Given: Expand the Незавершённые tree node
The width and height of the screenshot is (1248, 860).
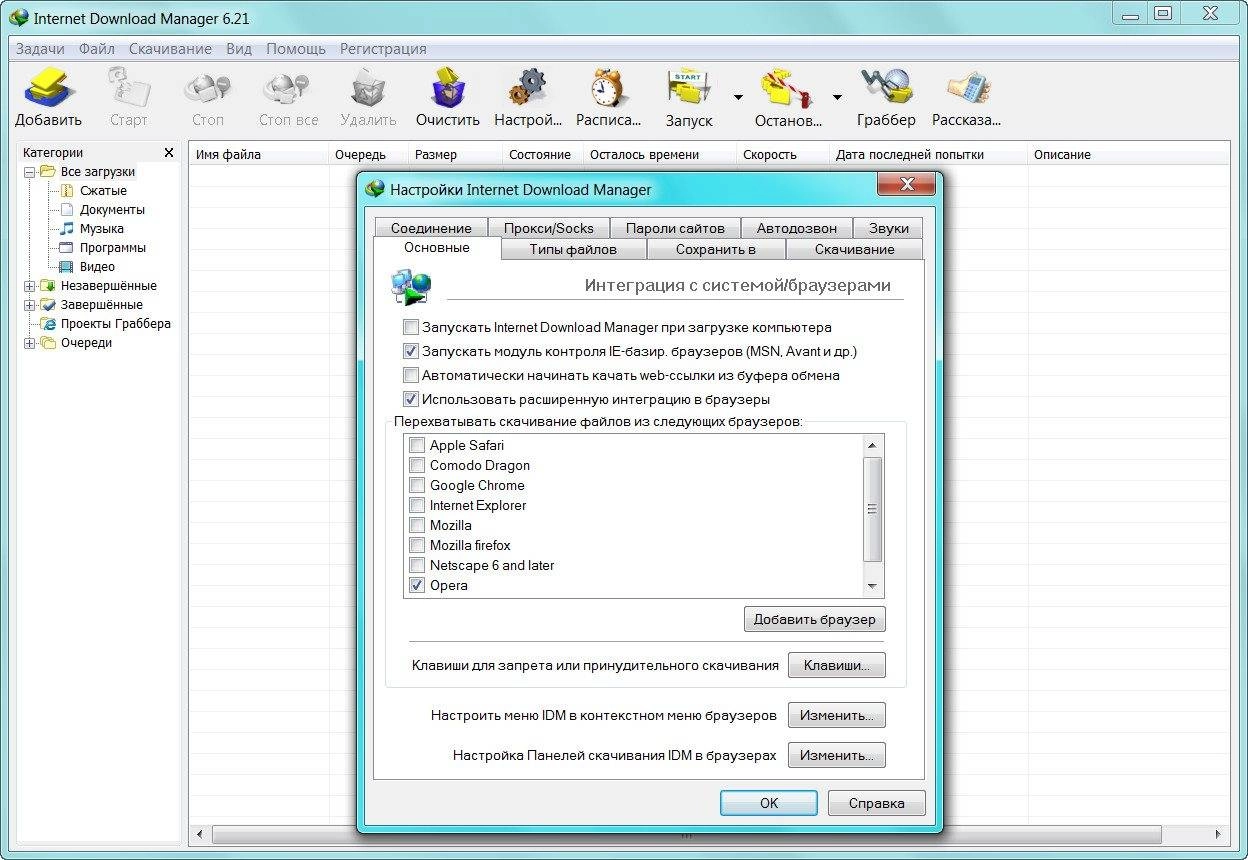Looking at the screenshot, I should 29,286.
